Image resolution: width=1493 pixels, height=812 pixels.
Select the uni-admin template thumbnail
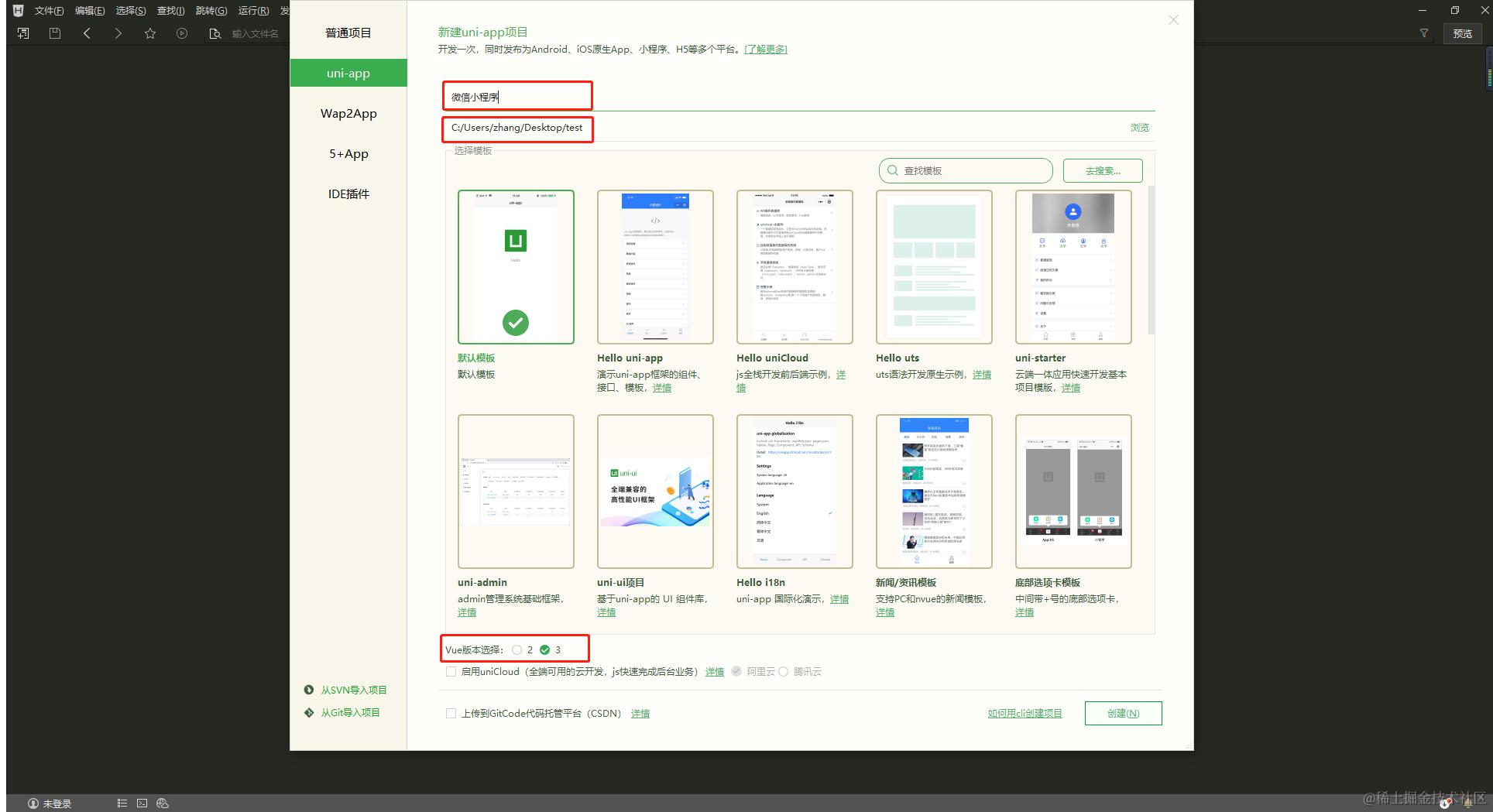[516, 492]
